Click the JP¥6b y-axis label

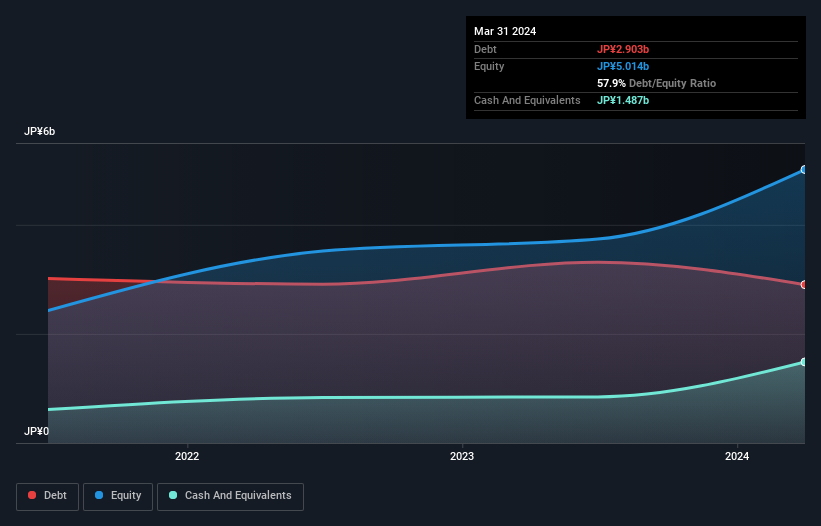click(39, 131)
